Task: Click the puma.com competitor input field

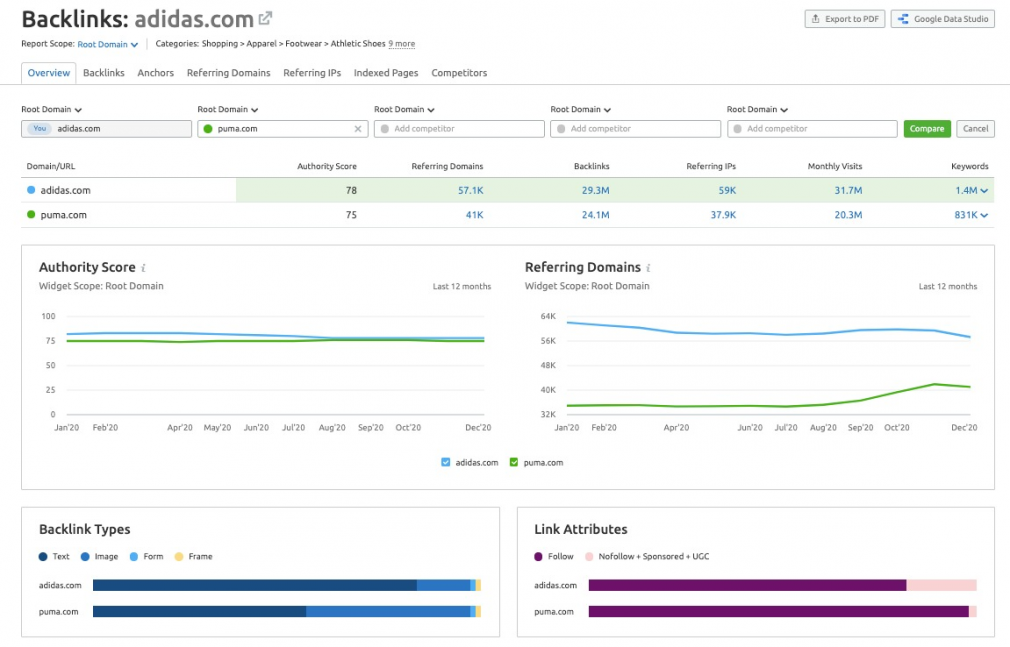Action: [283, 129]
